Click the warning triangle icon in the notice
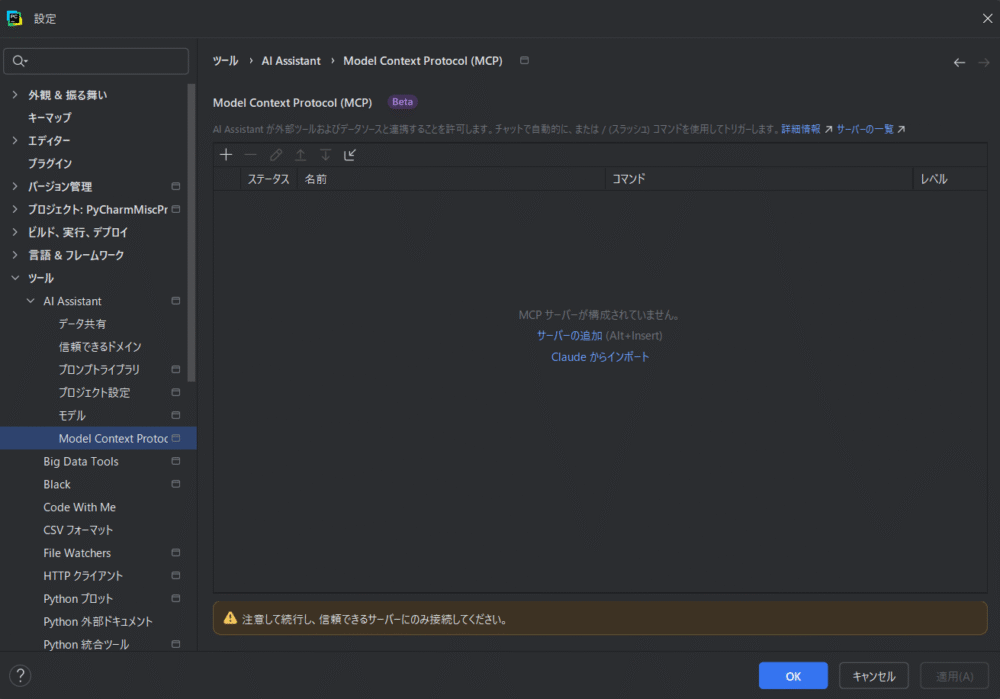The width and height of the screenshot is (1000, 699). point(230,618)
